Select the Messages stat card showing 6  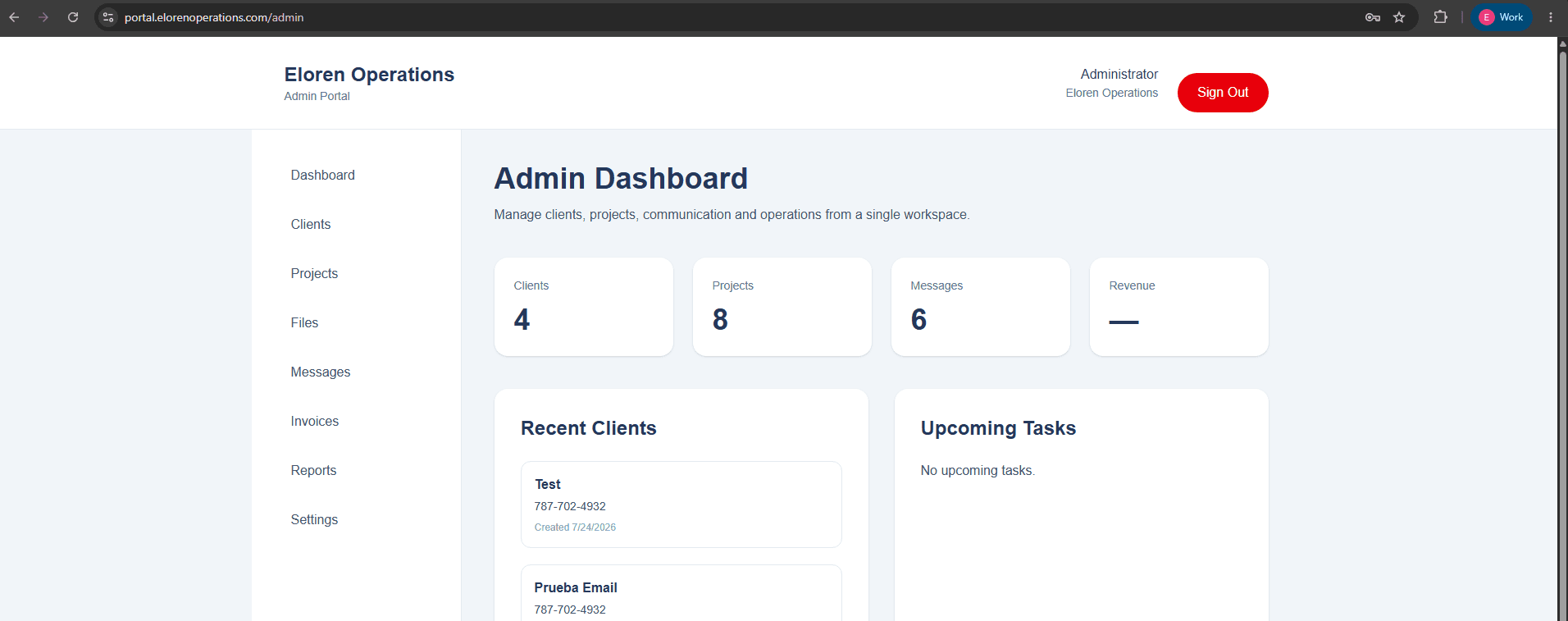tap(981, 307)
